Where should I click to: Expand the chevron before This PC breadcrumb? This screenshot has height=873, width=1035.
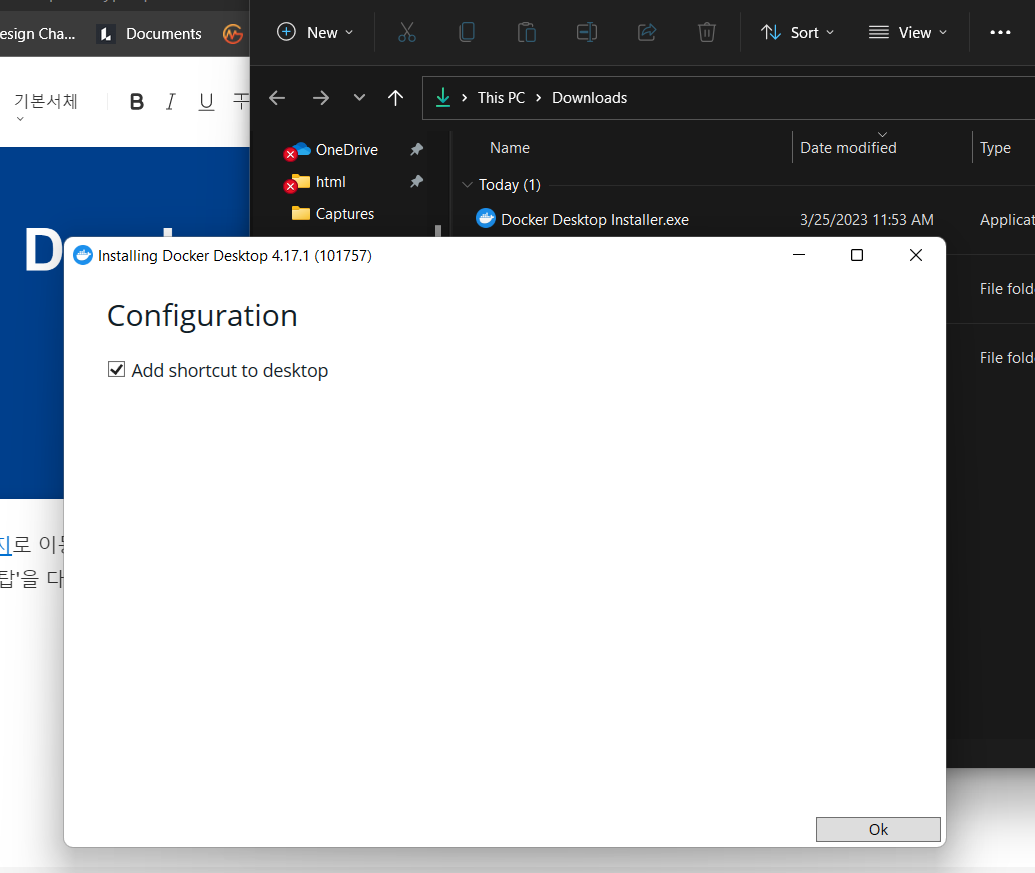pyautogui.click(x=465, y=98)
